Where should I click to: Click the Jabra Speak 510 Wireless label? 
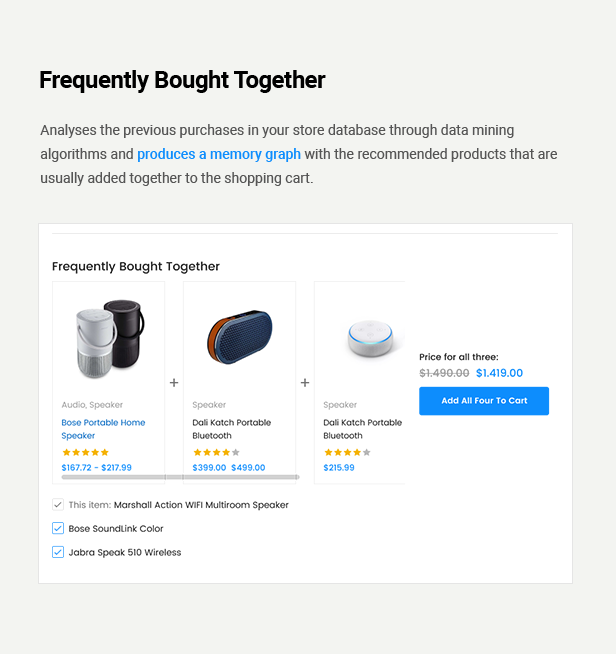point(125,552)
